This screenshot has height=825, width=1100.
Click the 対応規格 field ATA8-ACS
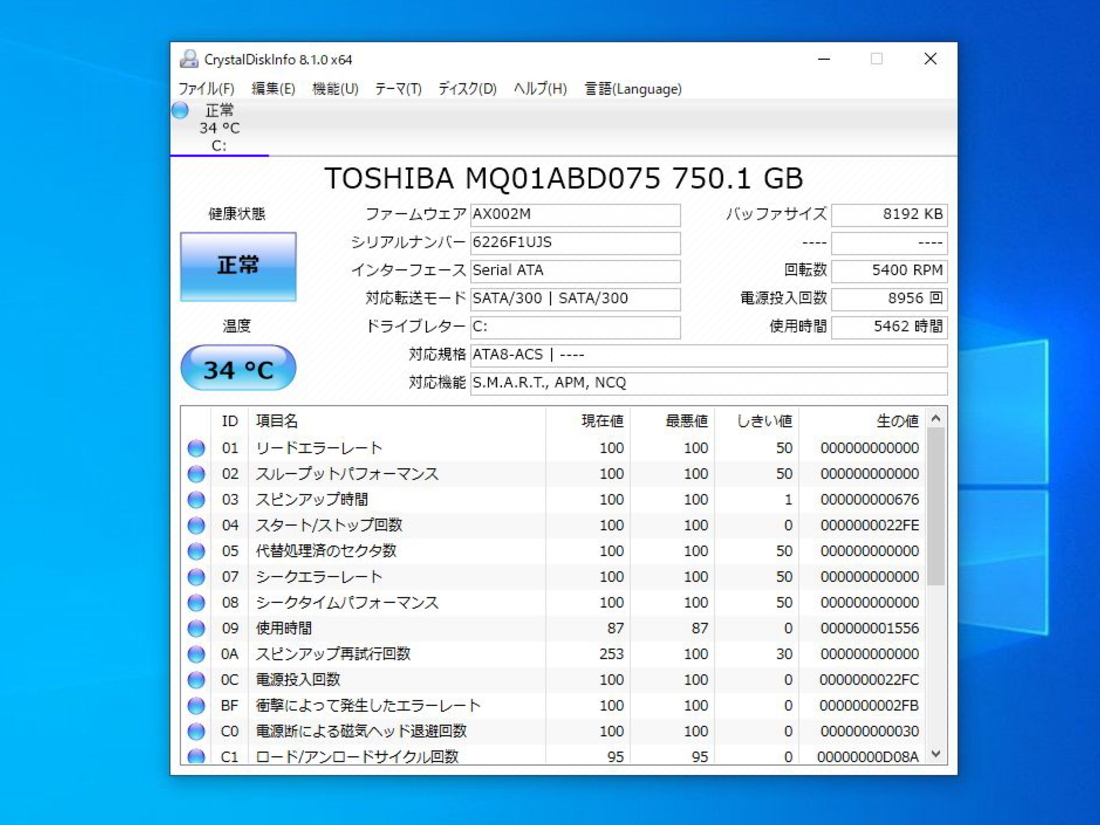(x=709, y=355)
